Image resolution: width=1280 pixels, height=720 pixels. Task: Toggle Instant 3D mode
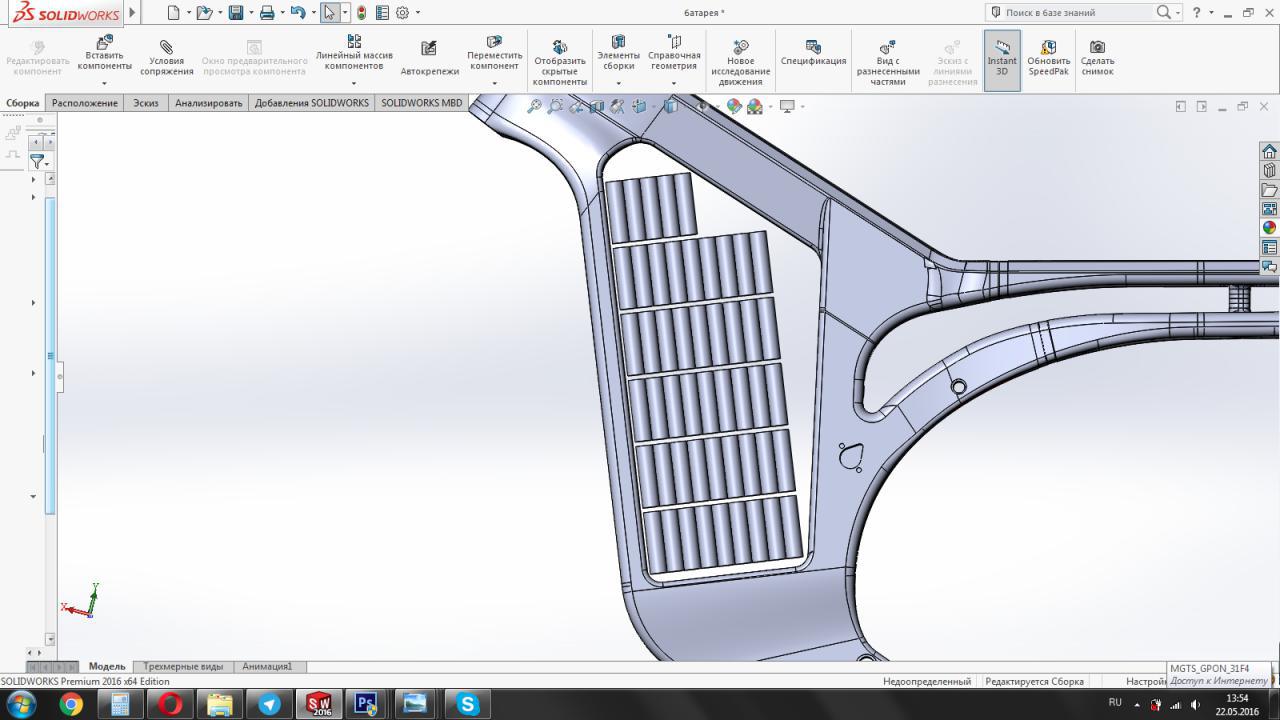tap(1002, 59)
